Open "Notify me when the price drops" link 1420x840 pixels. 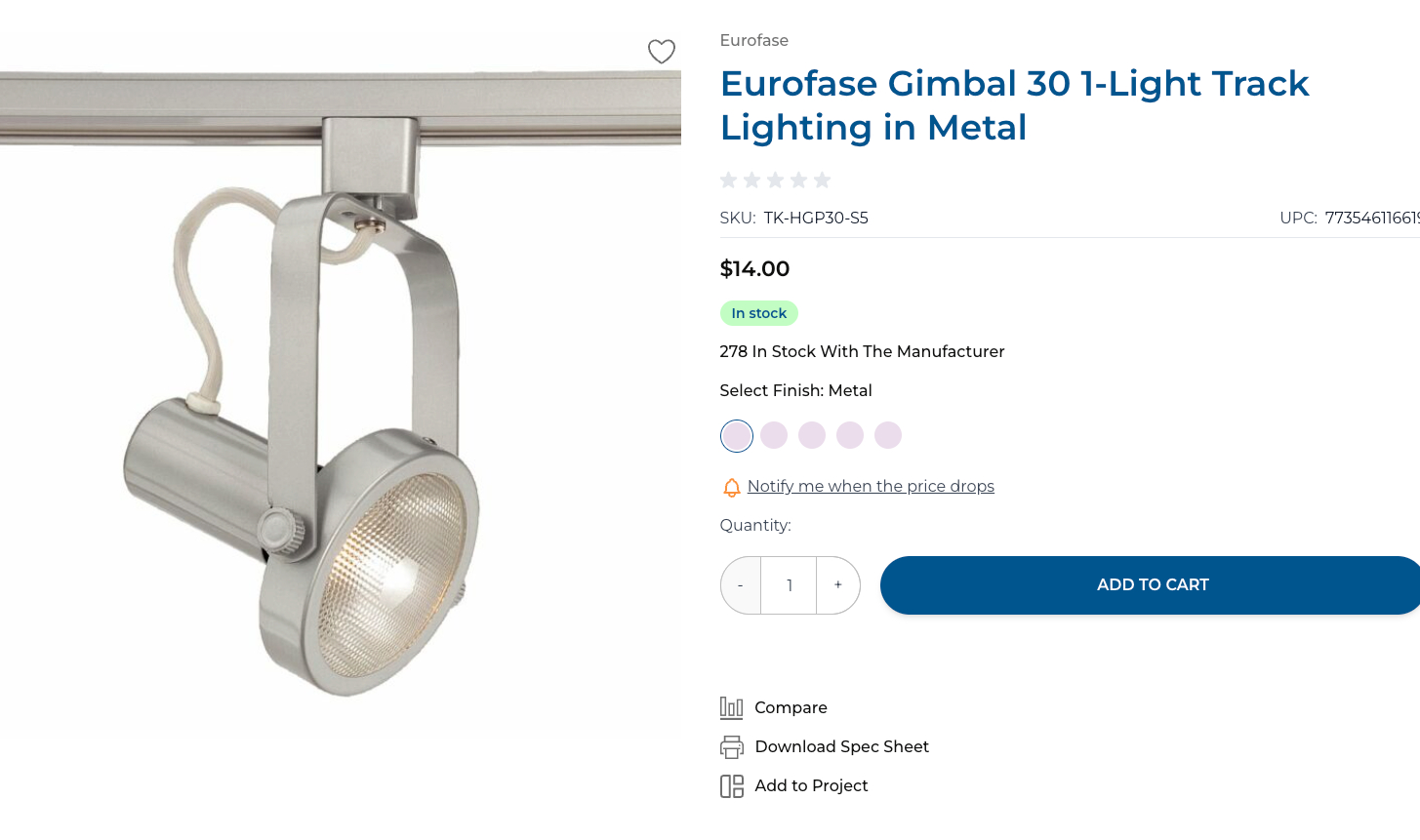871,486
